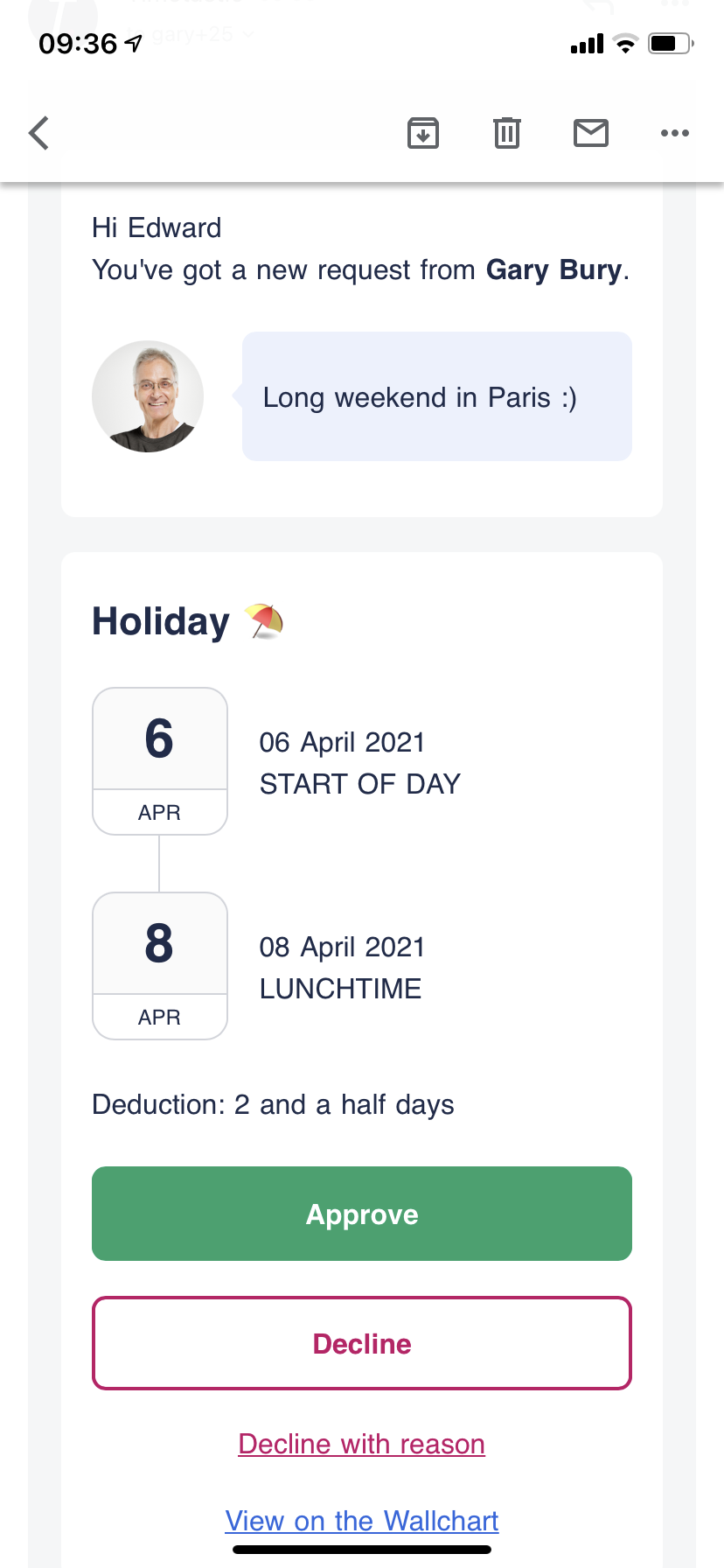Delete the email using the trash icon
This screenshot has height=1568, width=724.
[507, 133]
